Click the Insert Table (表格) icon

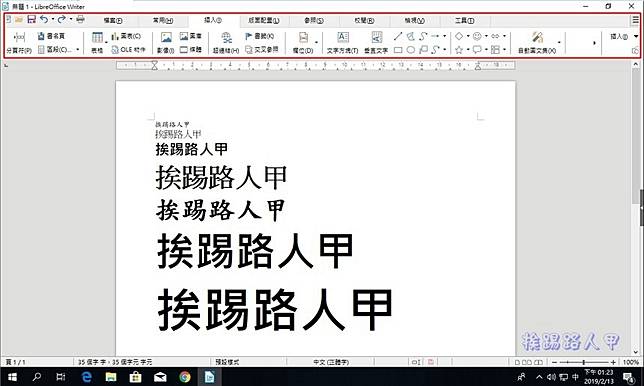[x=97, y=38]
